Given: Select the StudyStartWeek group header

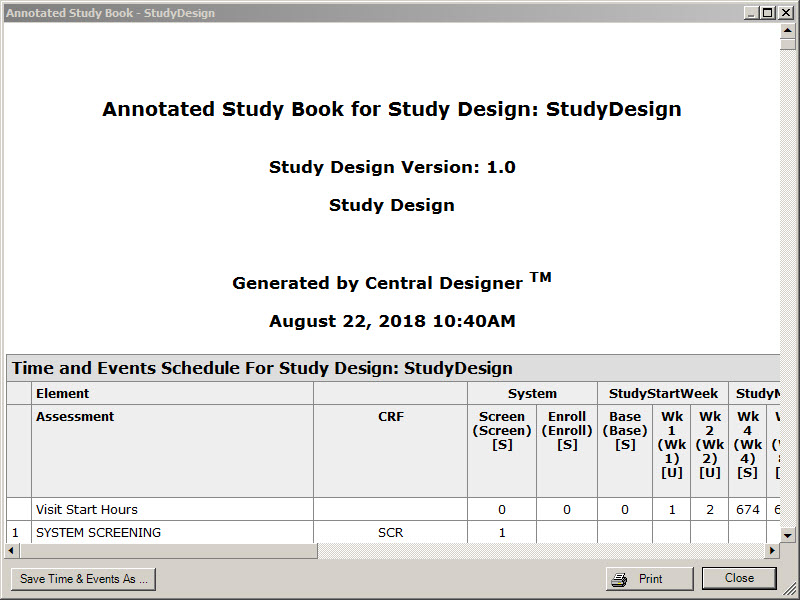Looking at the screenshot, I should 663,393.
